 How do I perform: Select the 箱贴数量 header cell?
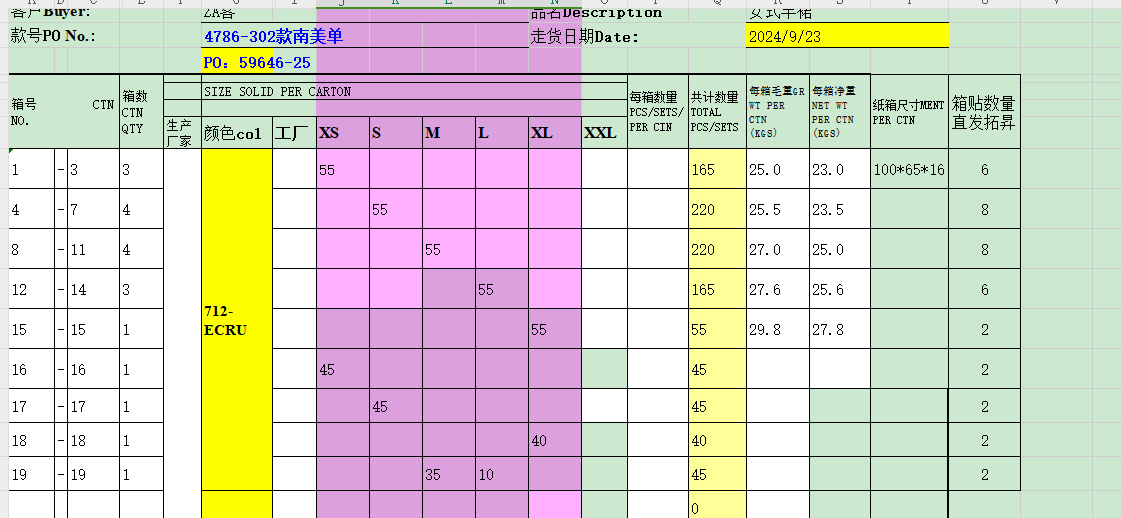(984, 112)
